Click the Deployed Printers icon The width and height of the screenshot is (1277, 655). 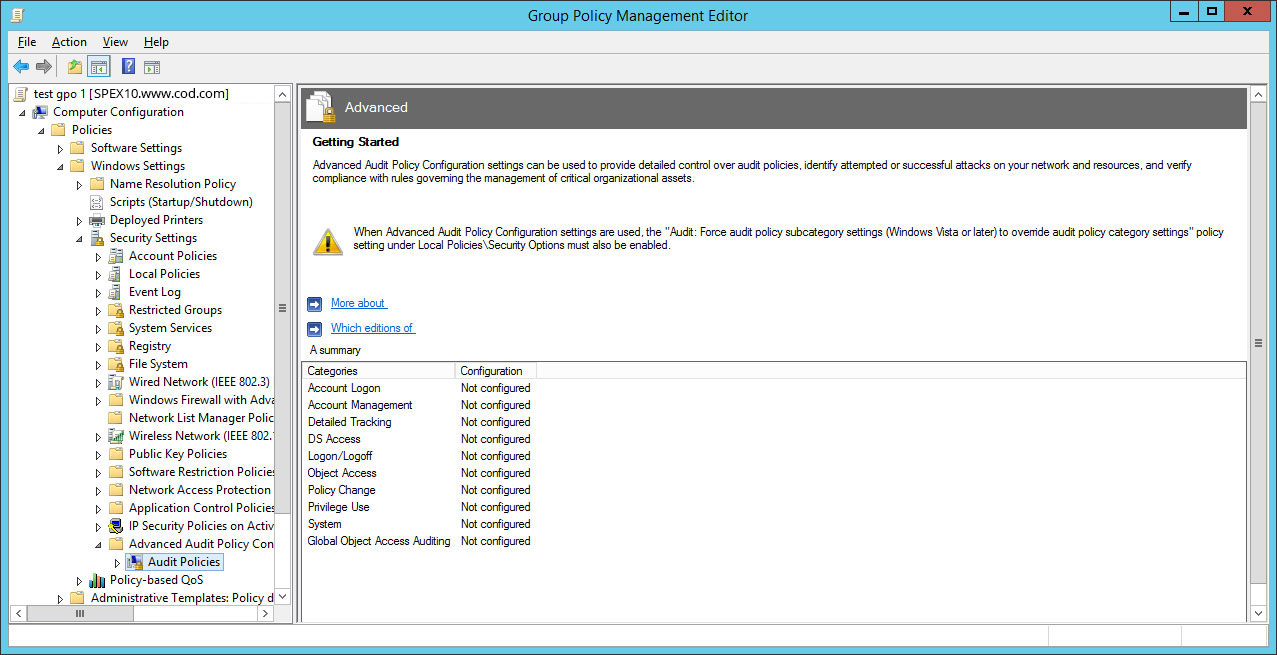(97, 220)
